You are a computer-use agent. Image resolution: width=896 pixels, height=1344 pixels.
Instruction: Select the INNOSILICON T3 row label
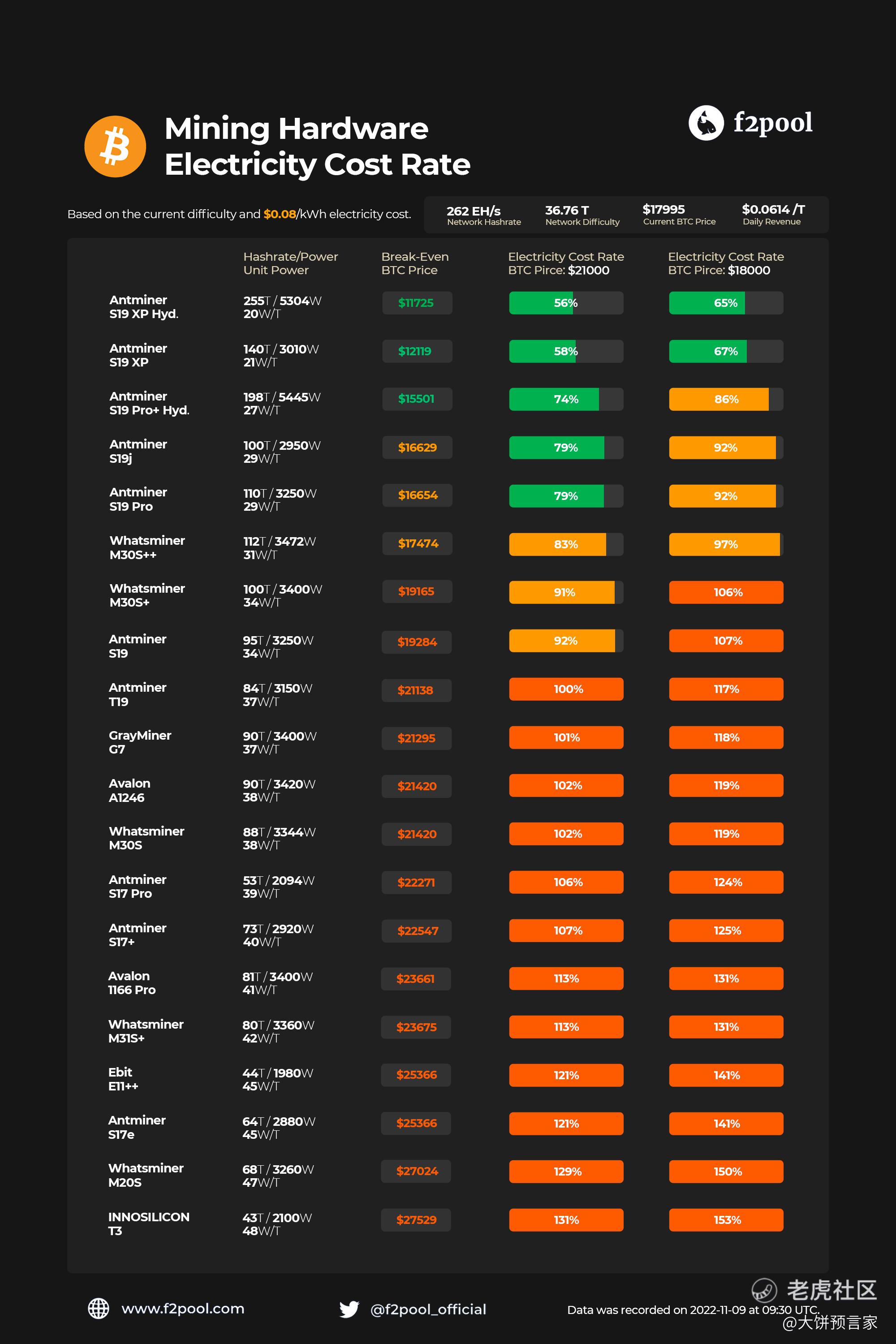pos(149,1223)
